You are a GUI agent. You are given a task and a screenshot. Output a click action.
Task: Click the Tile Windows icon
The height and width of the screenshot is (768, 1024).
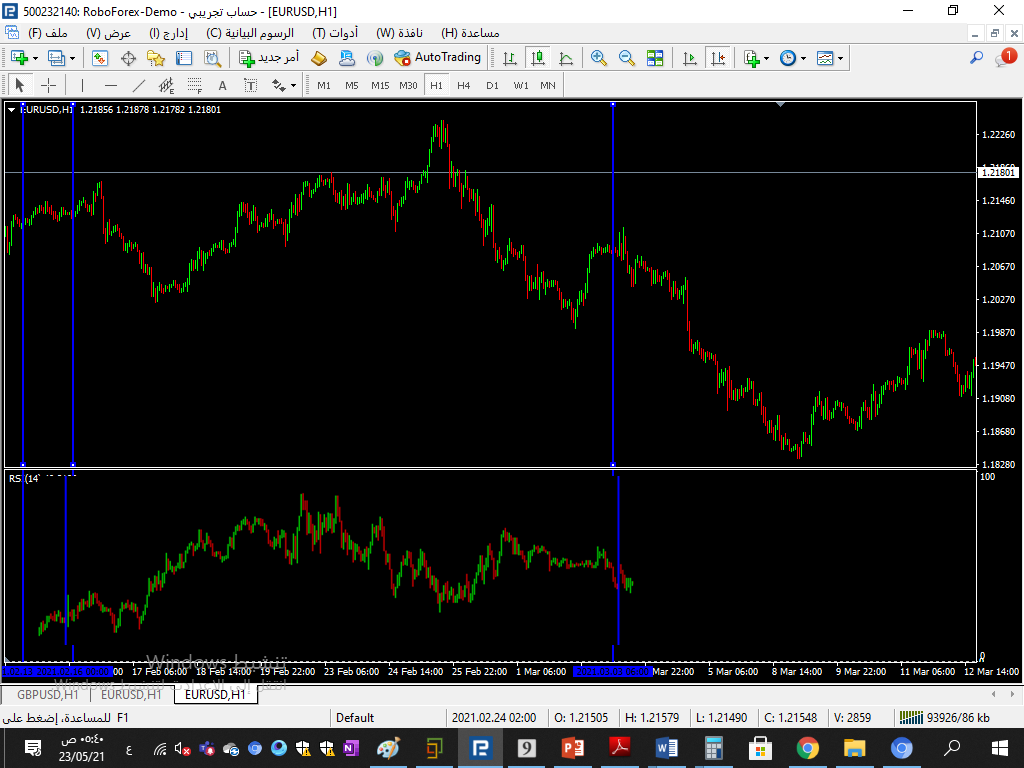click(655, 58)
